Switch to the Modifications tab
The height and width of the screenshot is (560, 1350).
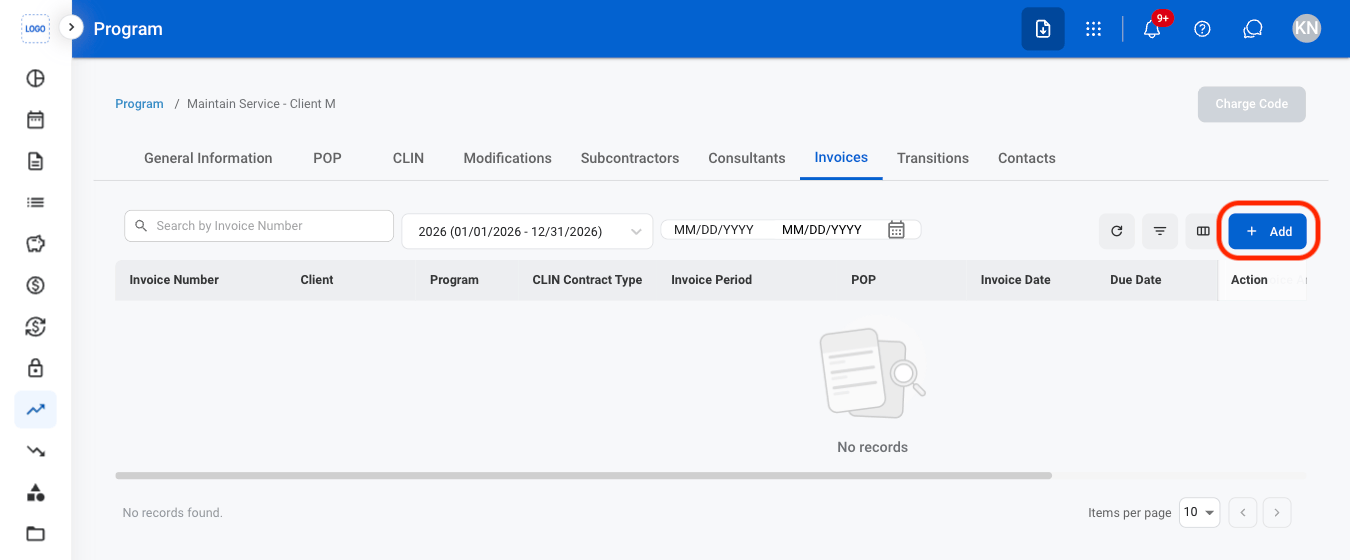point(508,158)
